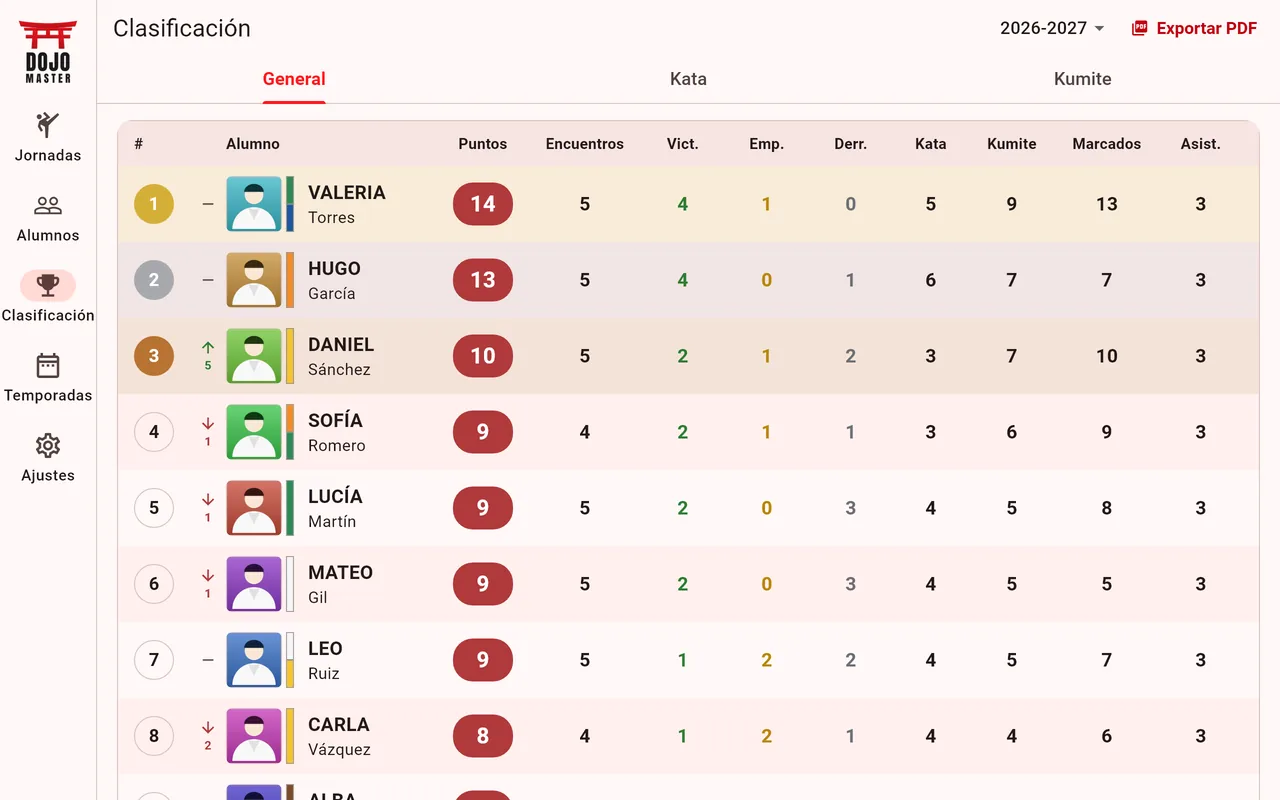Click Hugo García avatar
The image size is (1280, 800).
click(254, 280)
